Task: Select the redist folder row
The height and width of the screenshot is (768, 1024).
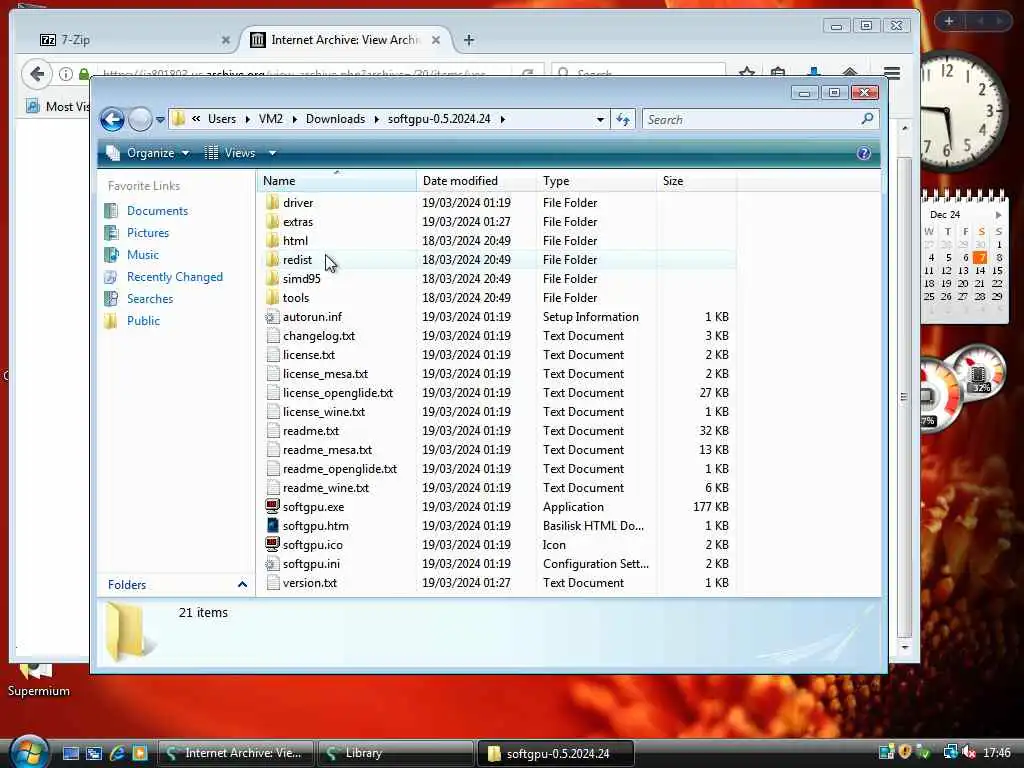Action: (498, 260)
